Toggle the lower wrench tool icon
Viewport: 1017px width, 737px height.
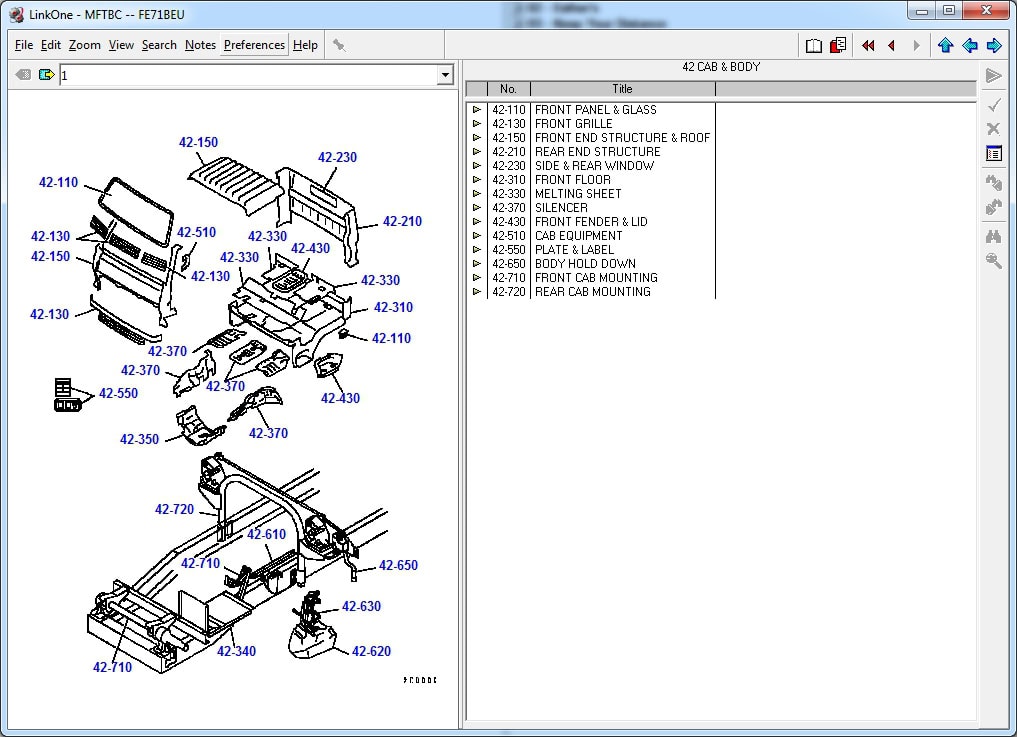pos(993,207)
